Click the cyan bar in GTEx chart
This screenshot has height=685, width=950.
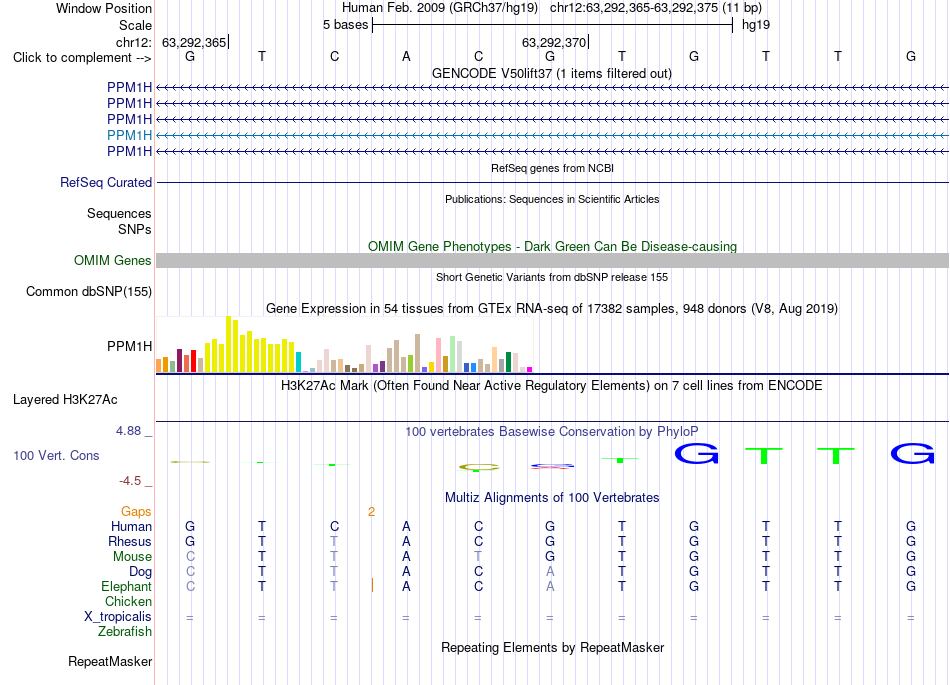298,362
